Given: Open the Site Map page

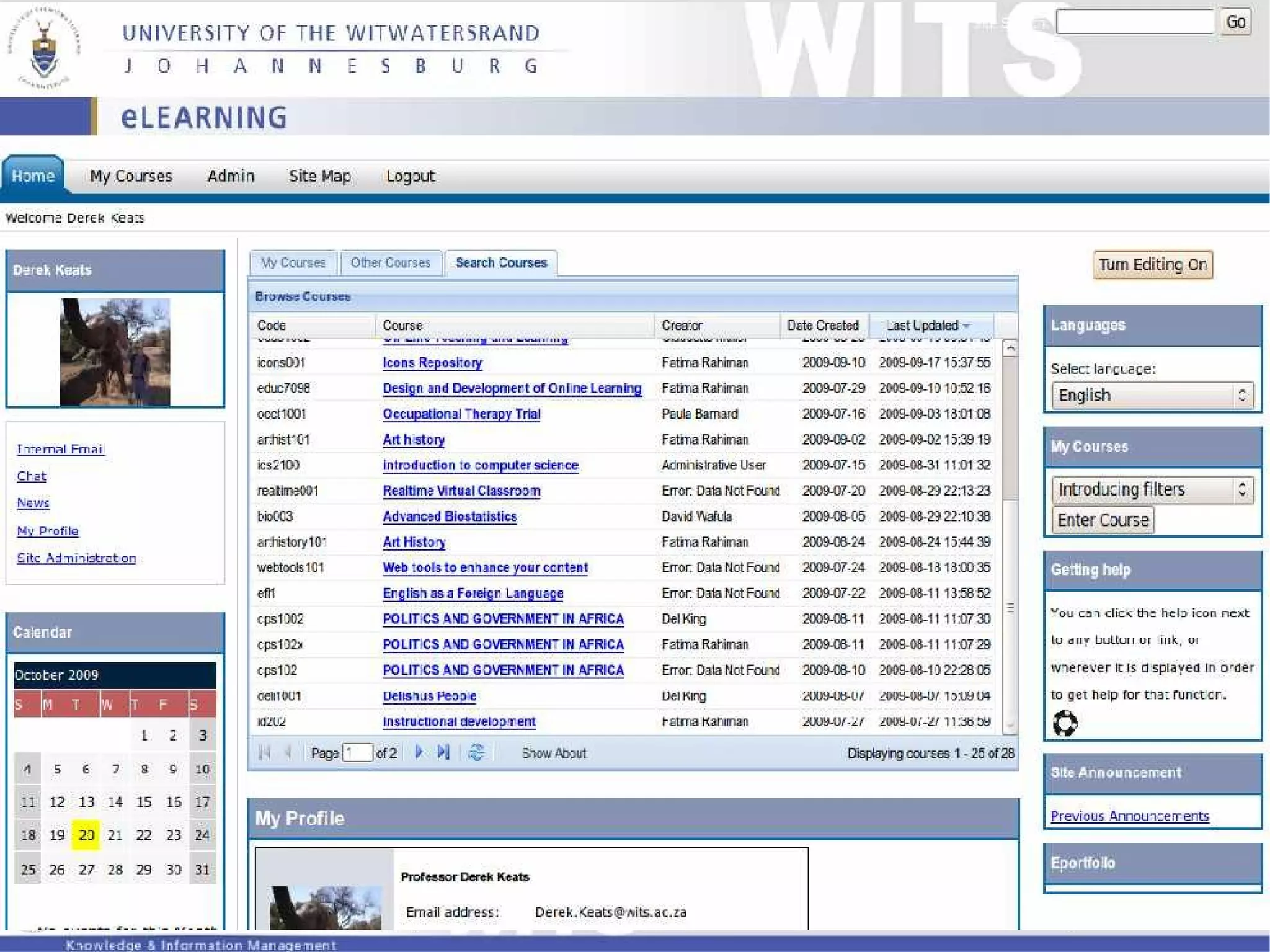Looking at the screenshot, I should (320, 176).
